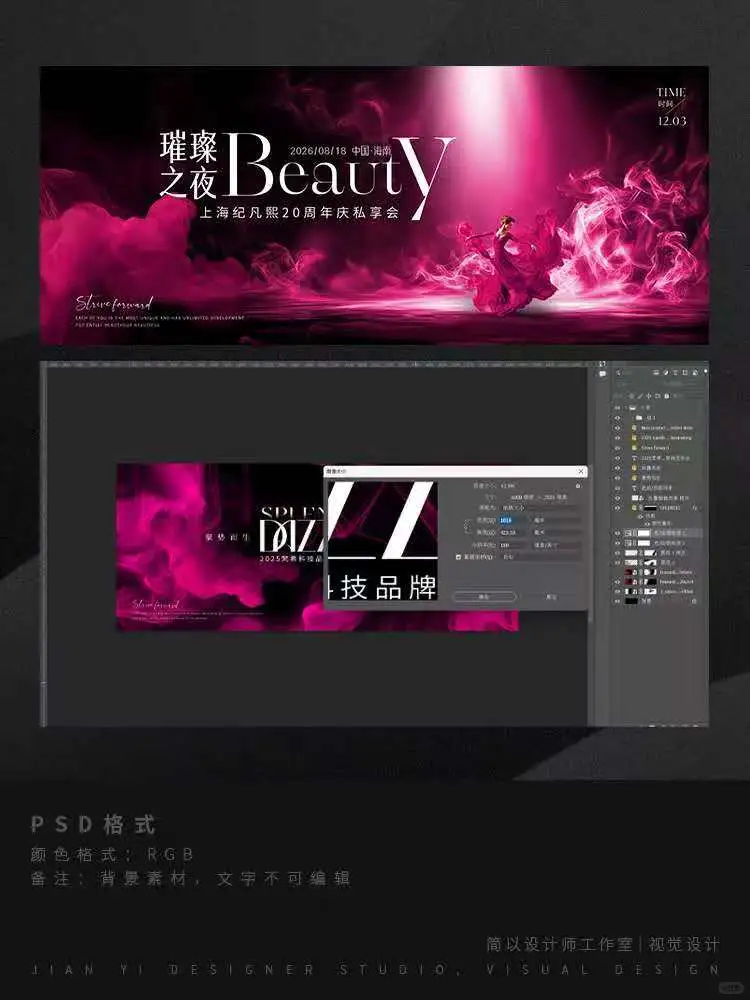Select the Strive forward layer name

656,448
